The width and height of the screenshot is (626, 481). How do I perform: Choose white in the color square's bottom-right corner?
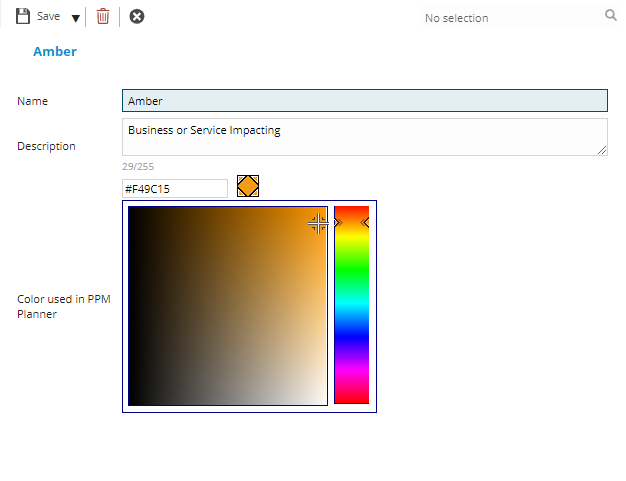point(324,402)
